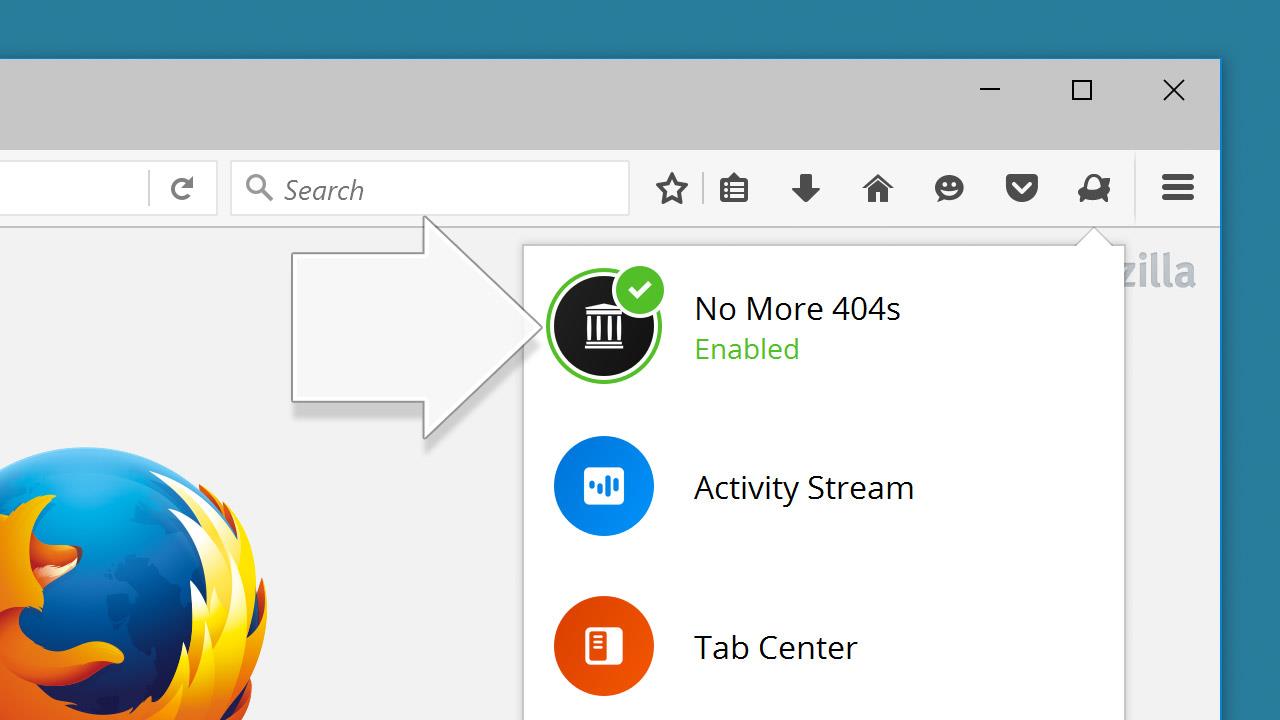Viewport: 1280px width, 720px height.
Task: Bookmark this page with the star icon
Action: click(672, 189)
